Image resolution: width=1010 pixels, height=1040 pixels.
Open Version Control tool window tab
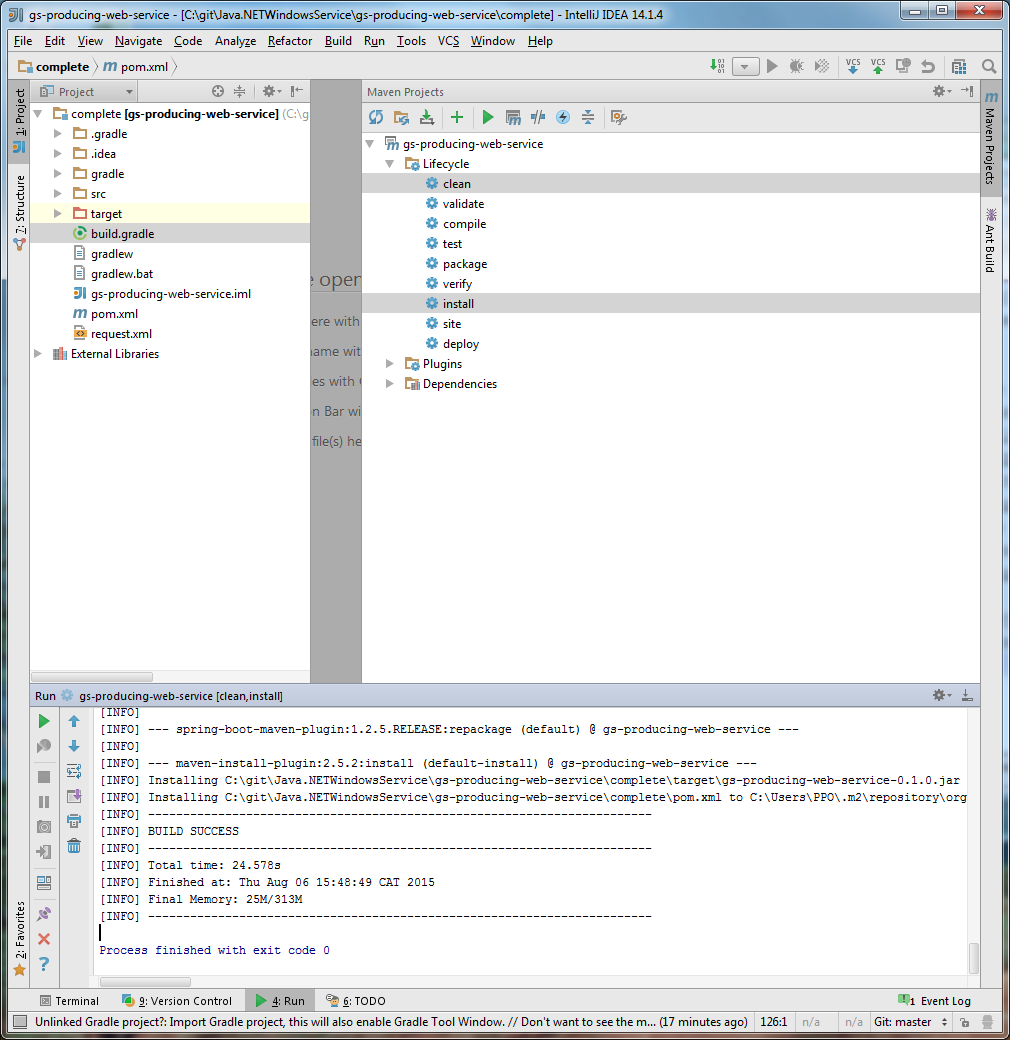point(177,1001)
